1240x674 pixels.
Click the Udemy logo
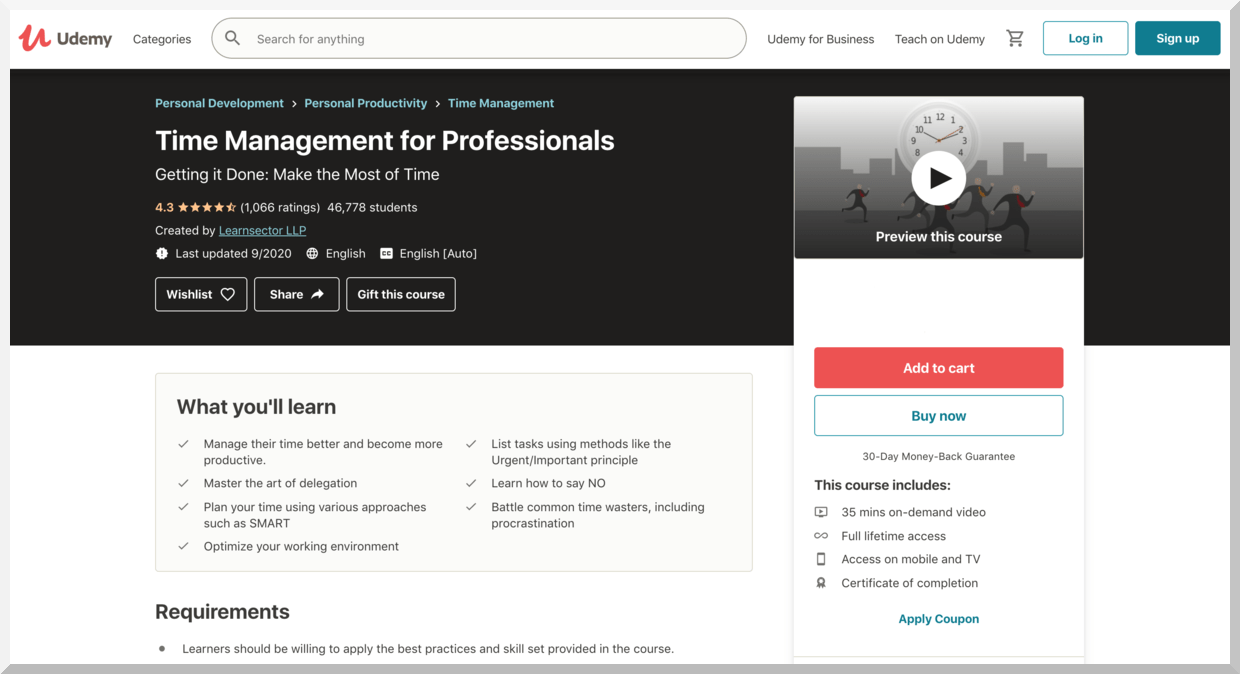click(x=65, y=39)
